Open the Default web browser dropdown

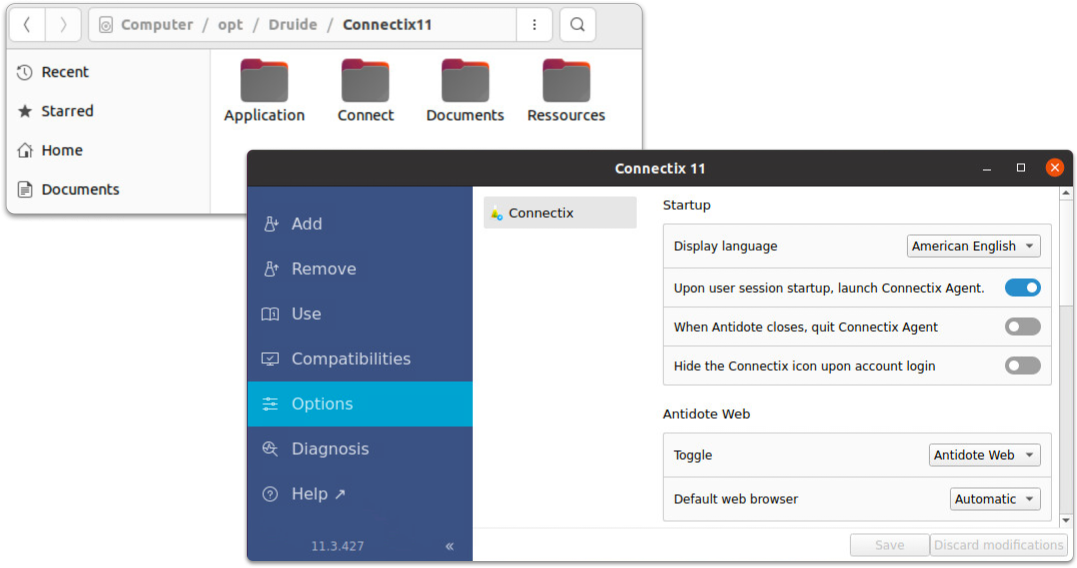point(994,499)
